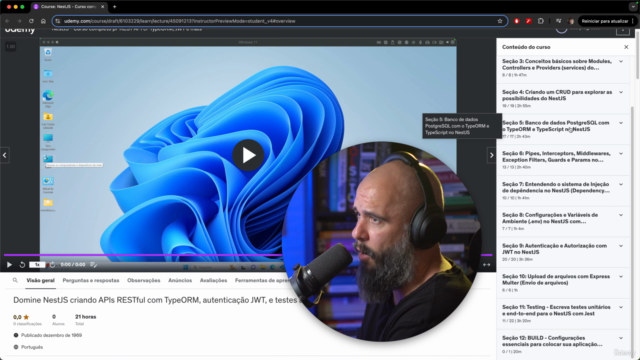Viewport: 640px width, 360px height.
Task: Expand Seção 4 Criando um CRUD chevron
Action: [x=621, y=92]
